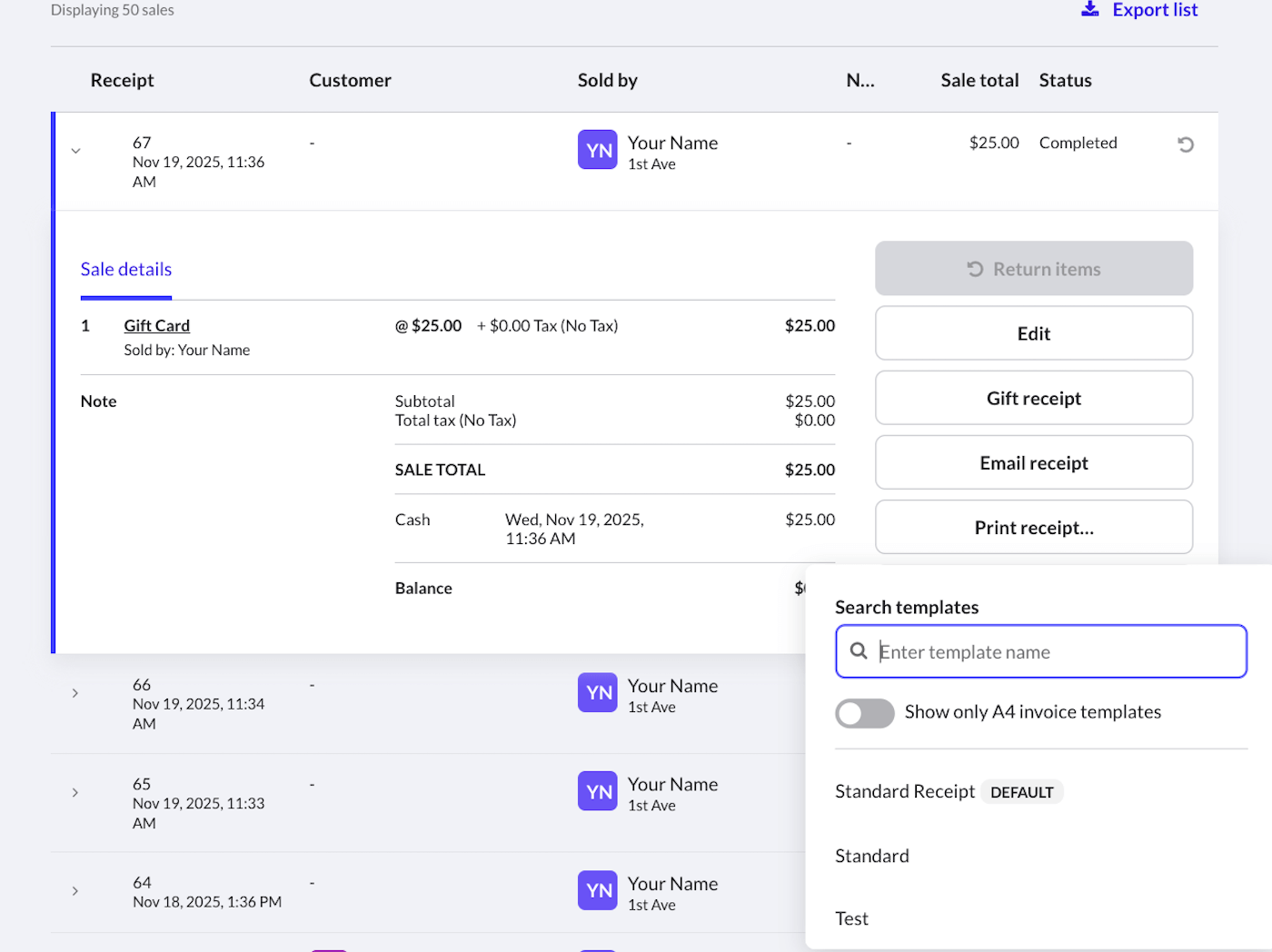
Task: Enable Show only A4 invoice templates toggle
Action: tap(864, 713)
